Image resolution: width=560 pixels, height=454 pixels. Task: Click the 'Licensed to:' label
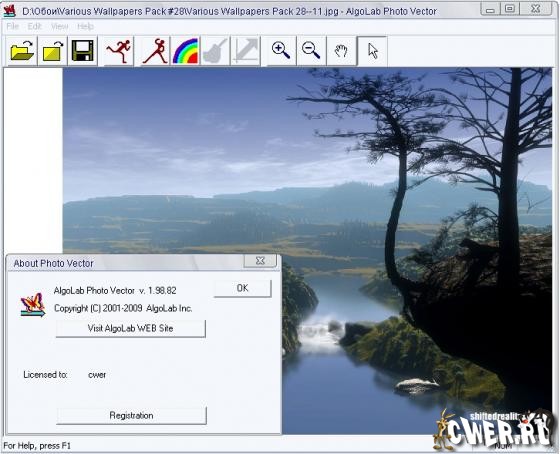point(45,375)
